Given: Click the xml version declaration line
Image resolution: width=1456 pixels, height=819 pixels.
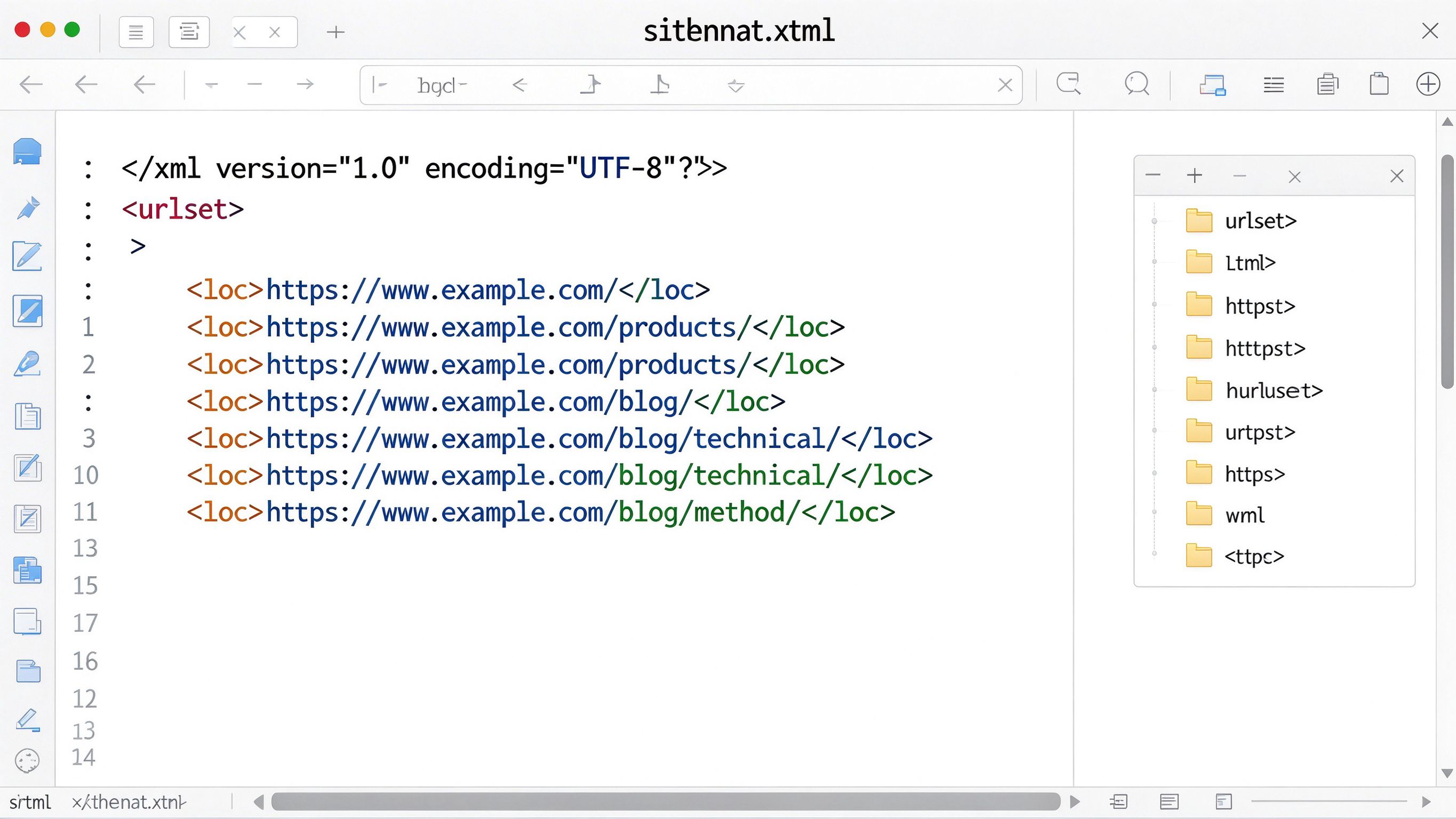Looking at the screenshot, I should pyautogui.click(x=424, y=168).
